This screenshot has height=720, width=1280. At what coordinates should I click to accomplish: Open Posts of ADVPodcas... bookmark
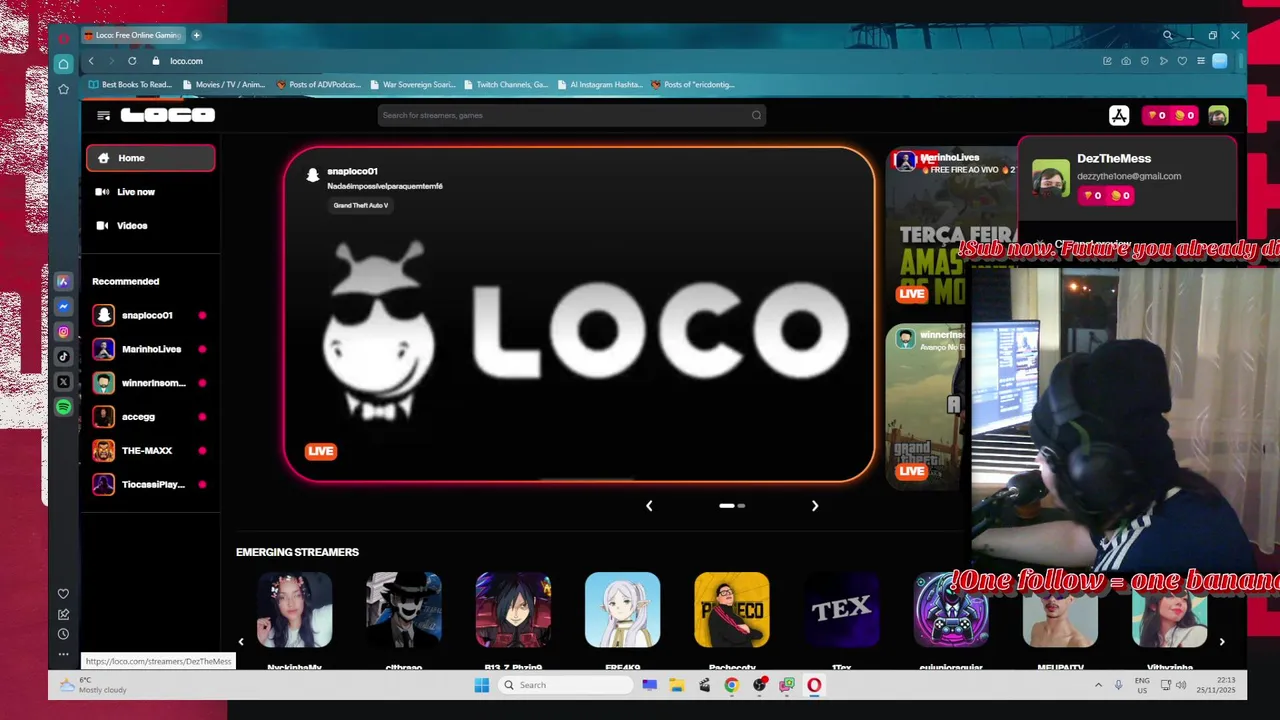click(x=318, y=85)
